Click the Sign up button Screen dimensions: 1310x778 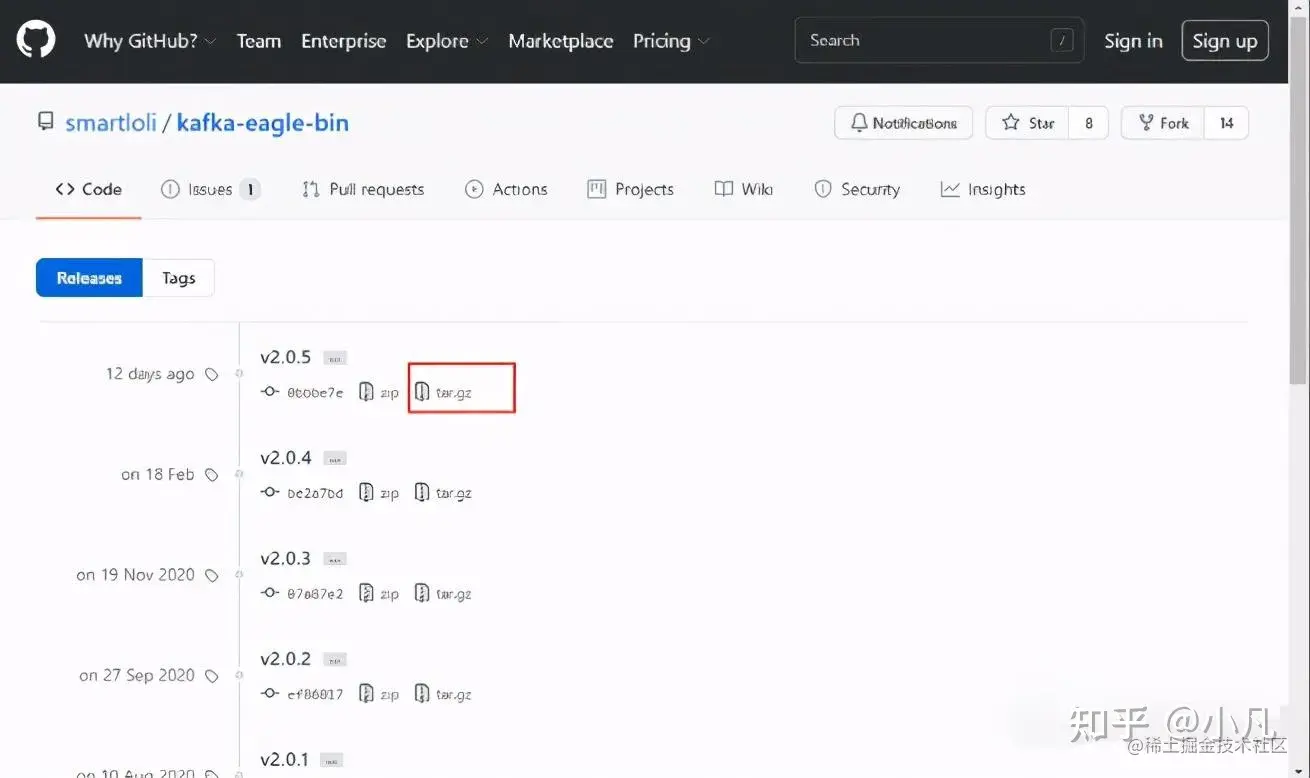click(1225, 41)
